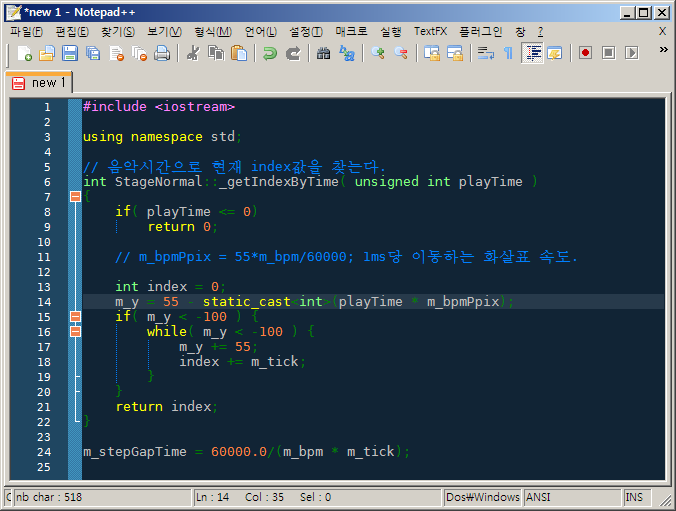Zoom out with magnifier minus icon
Viewport: 676px width, 511px height.
click(x=401, y=53)
